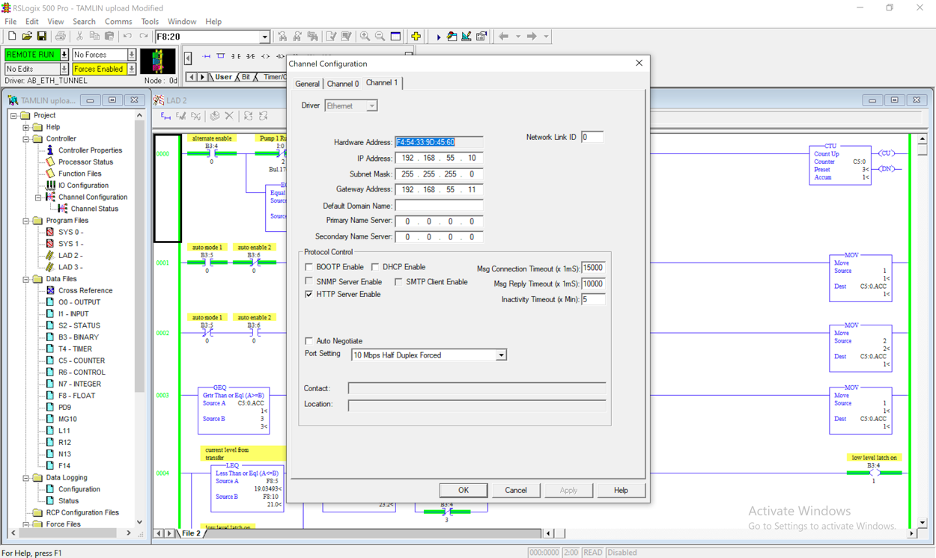Open Channel Status in project tree
The width and height of the screenshot is (936, 558).
tap(94, 208)
